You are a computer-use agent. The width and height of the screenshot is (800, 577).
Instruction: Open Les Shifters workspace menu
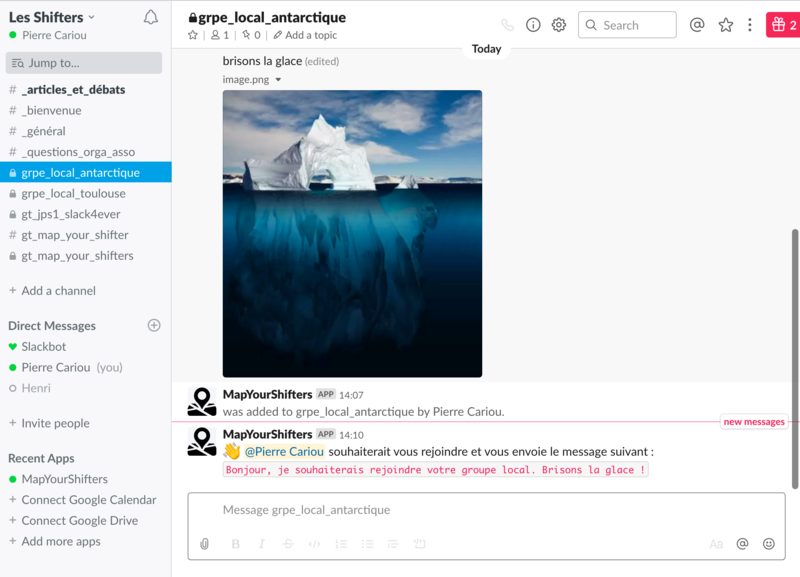(52, 17)
